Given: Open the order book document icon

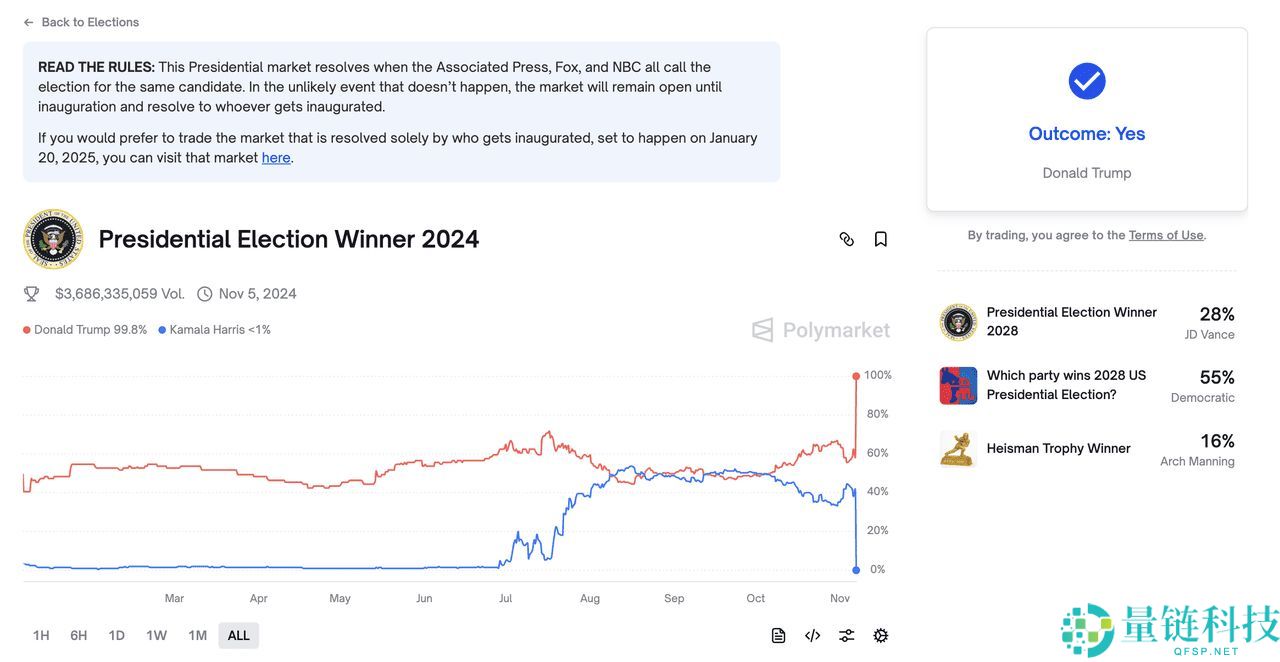Looking at the screenshot, I should pos(778,635).
